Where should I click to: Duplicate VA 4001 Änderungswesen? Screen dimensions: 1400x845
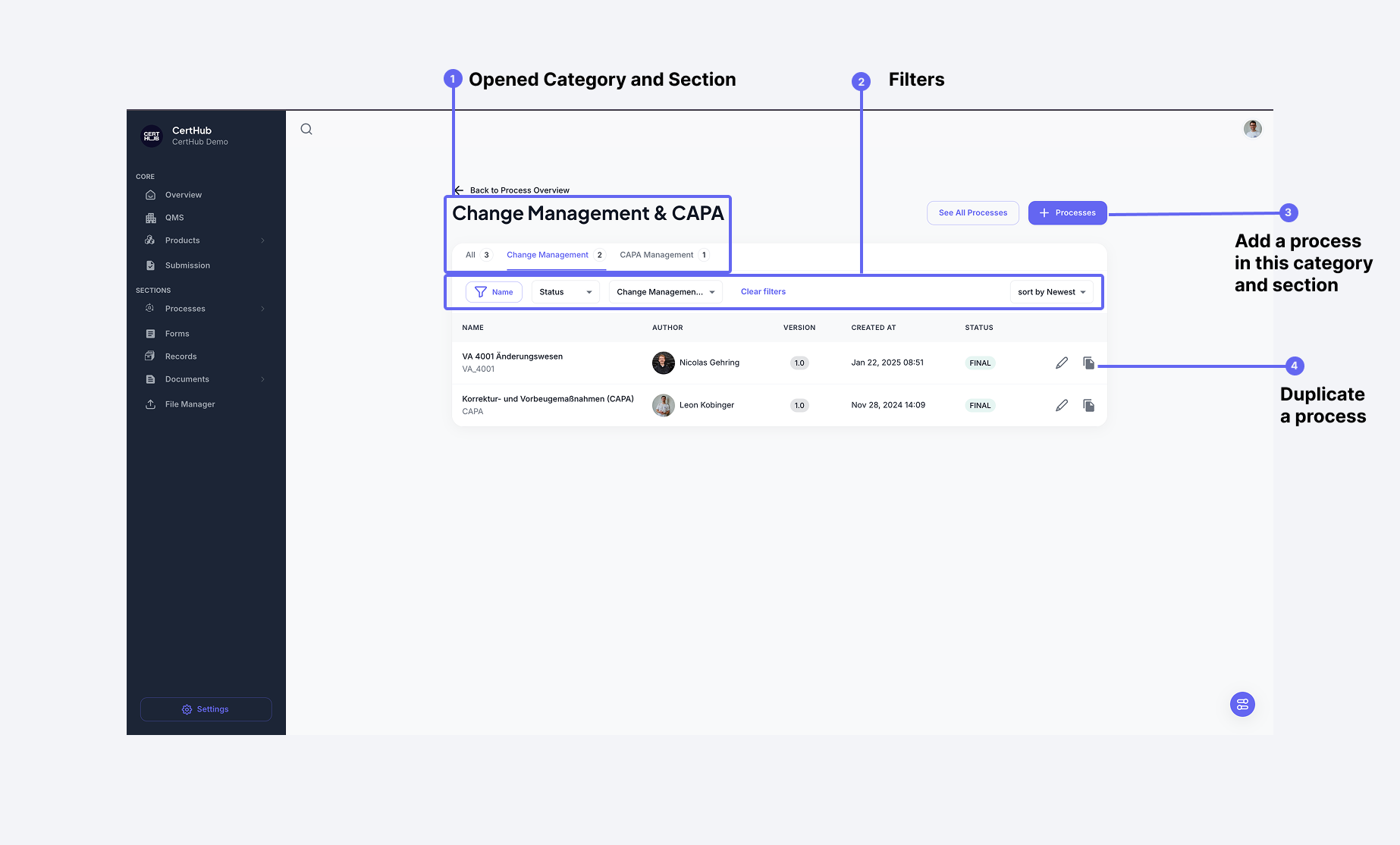1088,363
